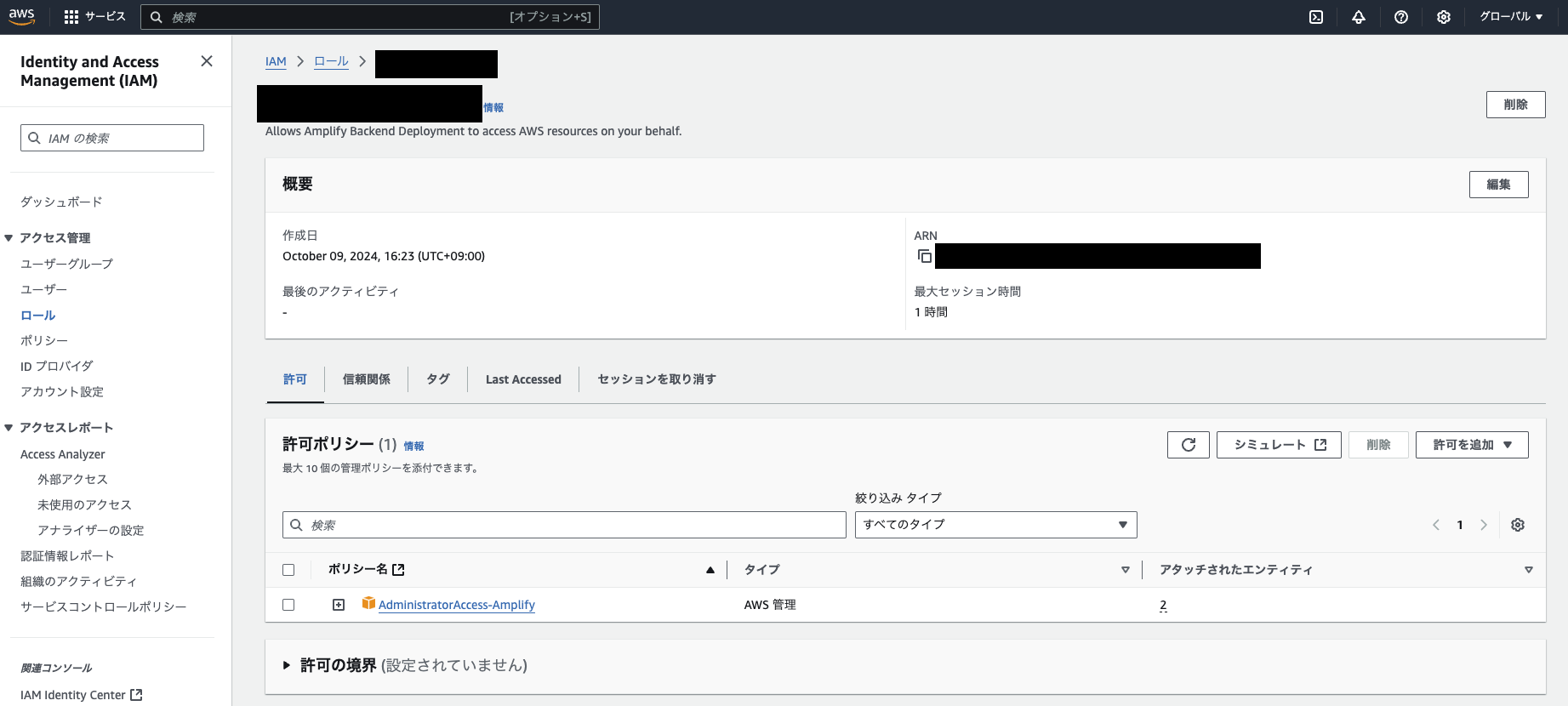The image size is (1568, 706).
Task: Open ID プロバイダ in sidebar
Action: pos(56,366)
